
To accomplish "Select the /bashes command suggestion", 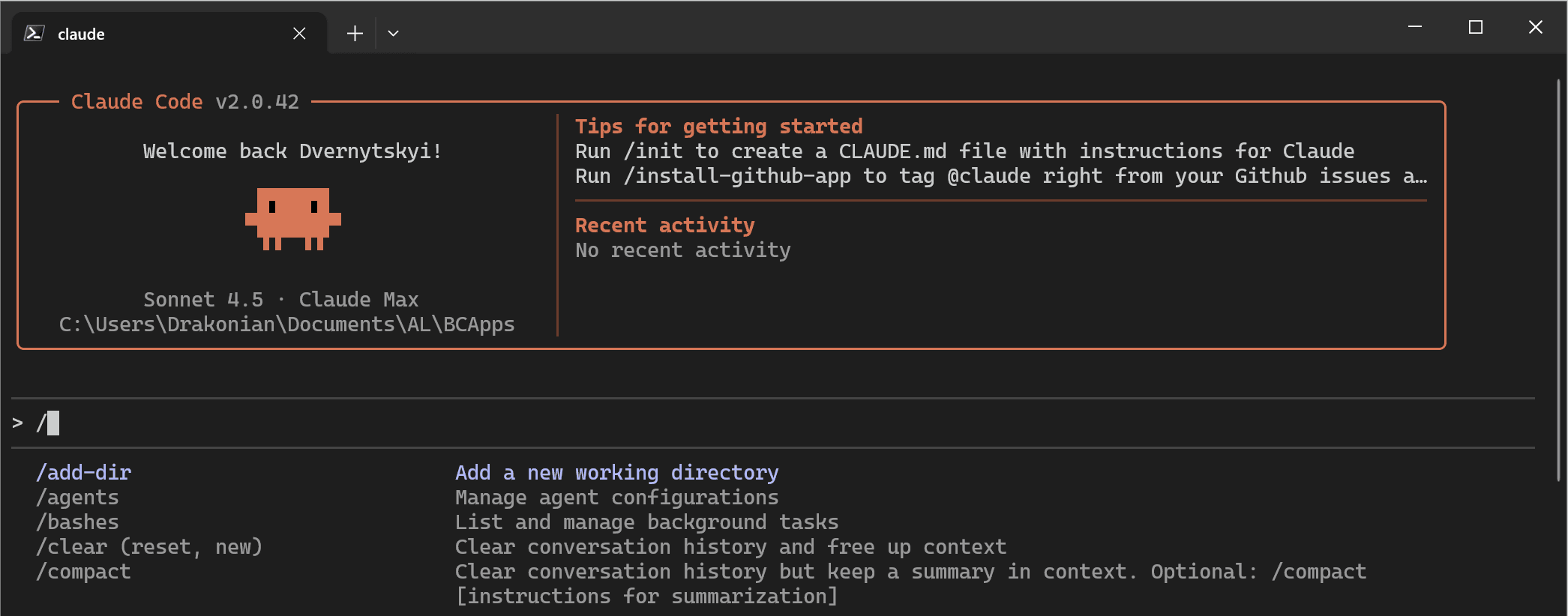I will tap(78, 522).
